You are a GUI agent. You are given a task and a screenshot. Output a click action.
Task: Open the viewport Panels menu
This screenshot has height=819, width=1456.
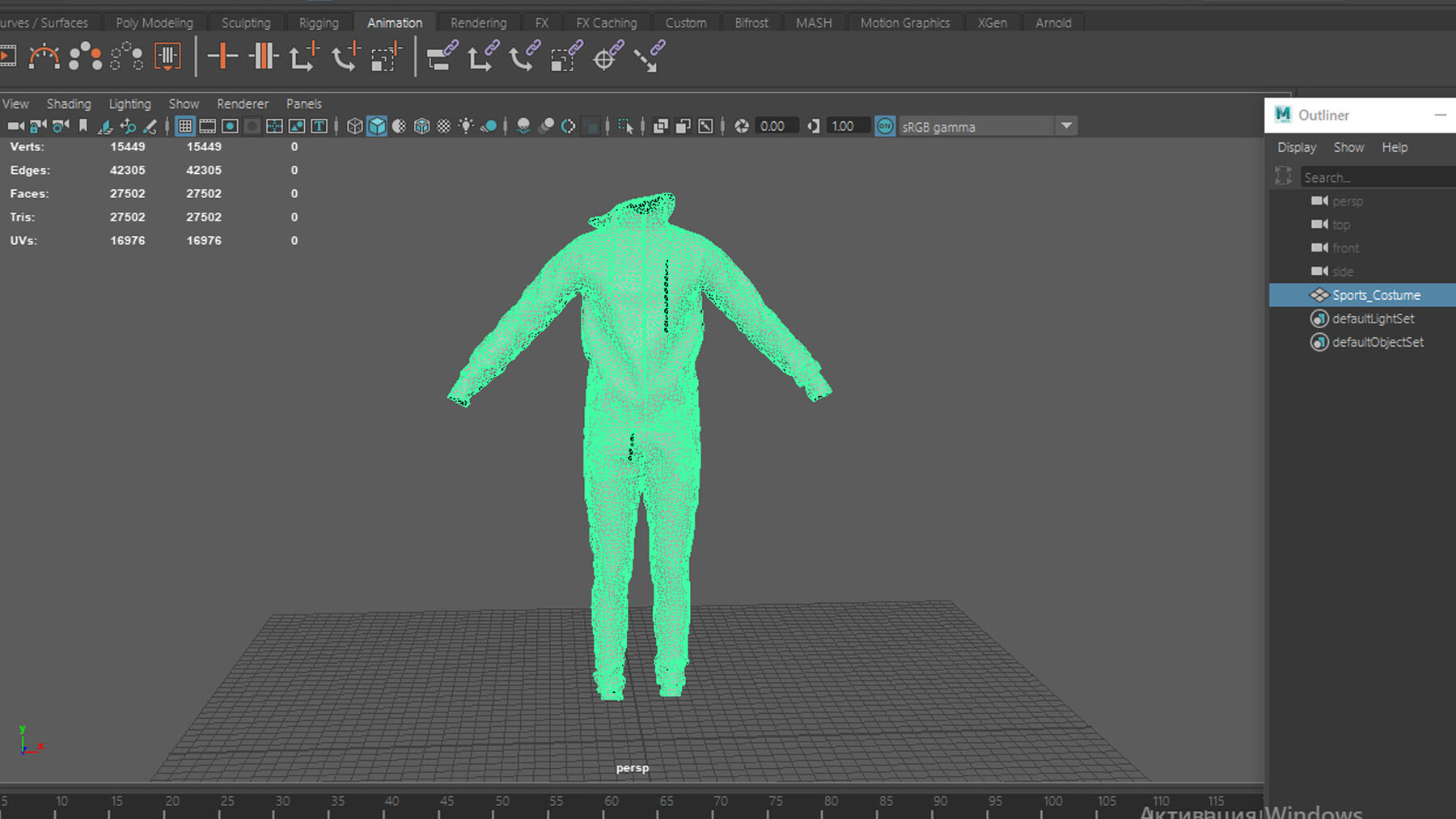[303, 103]
